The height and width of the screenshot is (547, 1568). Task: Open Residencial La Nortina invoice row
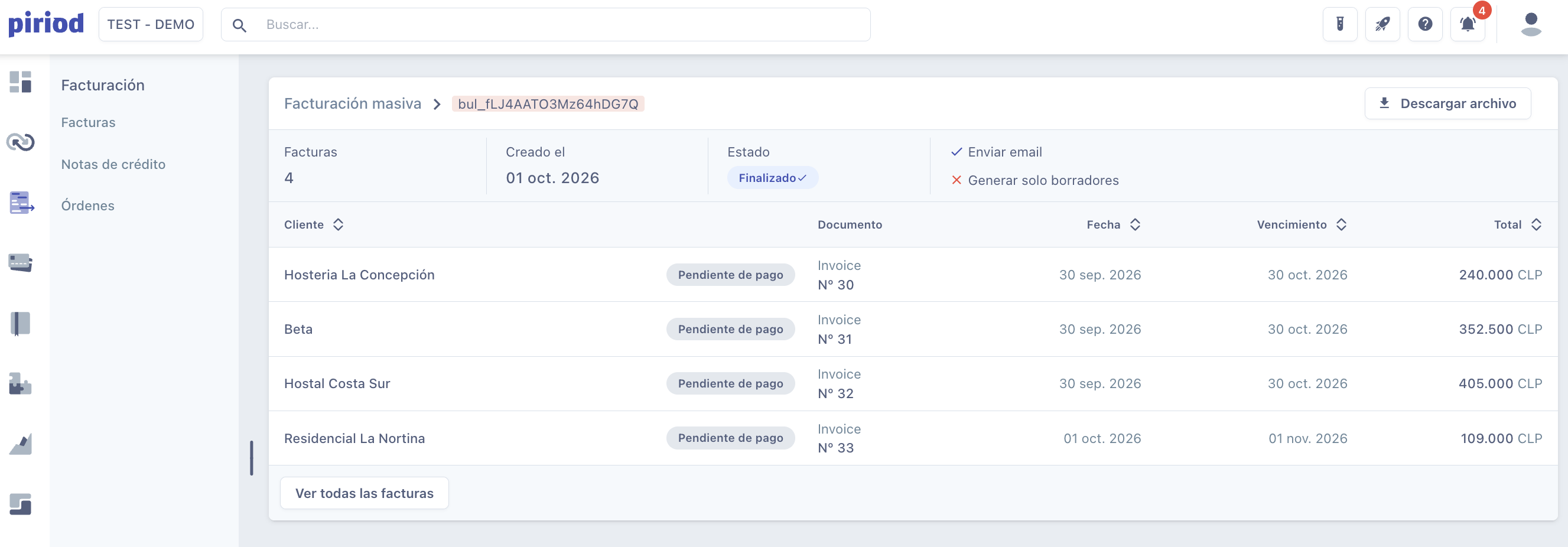tap(912, 438)
